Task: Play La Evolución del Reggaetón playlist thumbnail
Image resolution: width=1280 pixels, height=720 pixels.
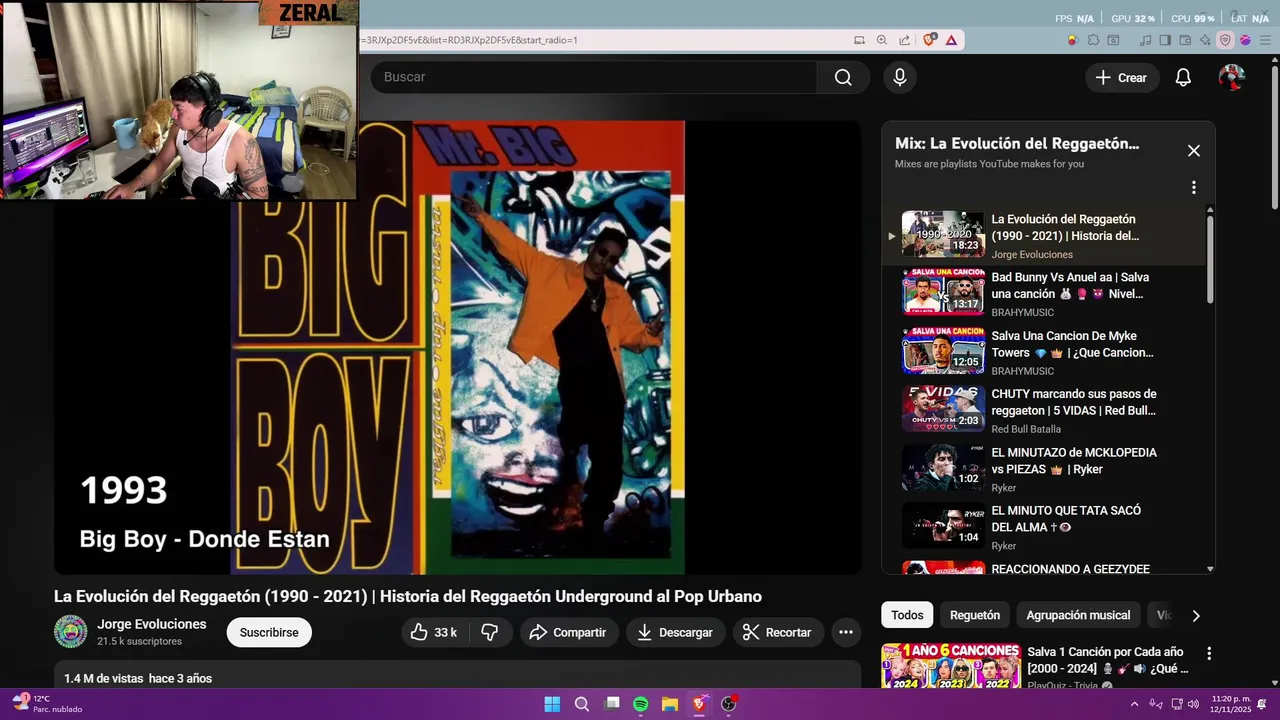Action: click(x=943, y=234)
